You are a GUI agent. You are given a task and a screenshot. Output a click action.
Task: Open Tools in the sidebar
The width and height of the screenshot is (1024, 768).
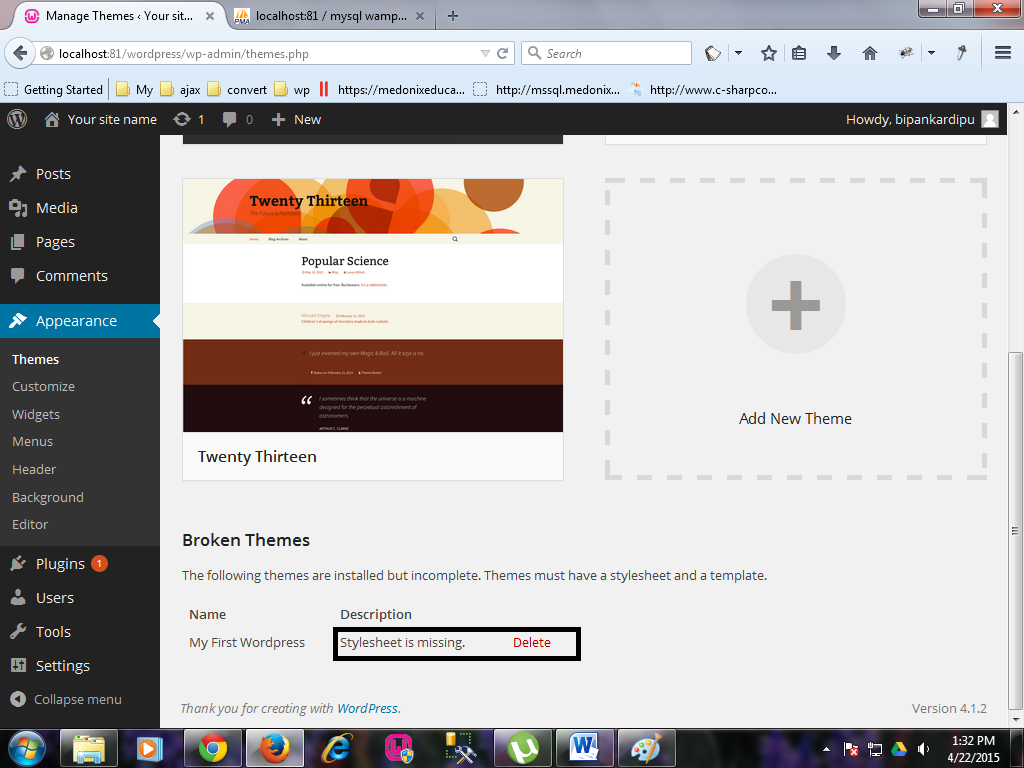[x=53, y=632]
